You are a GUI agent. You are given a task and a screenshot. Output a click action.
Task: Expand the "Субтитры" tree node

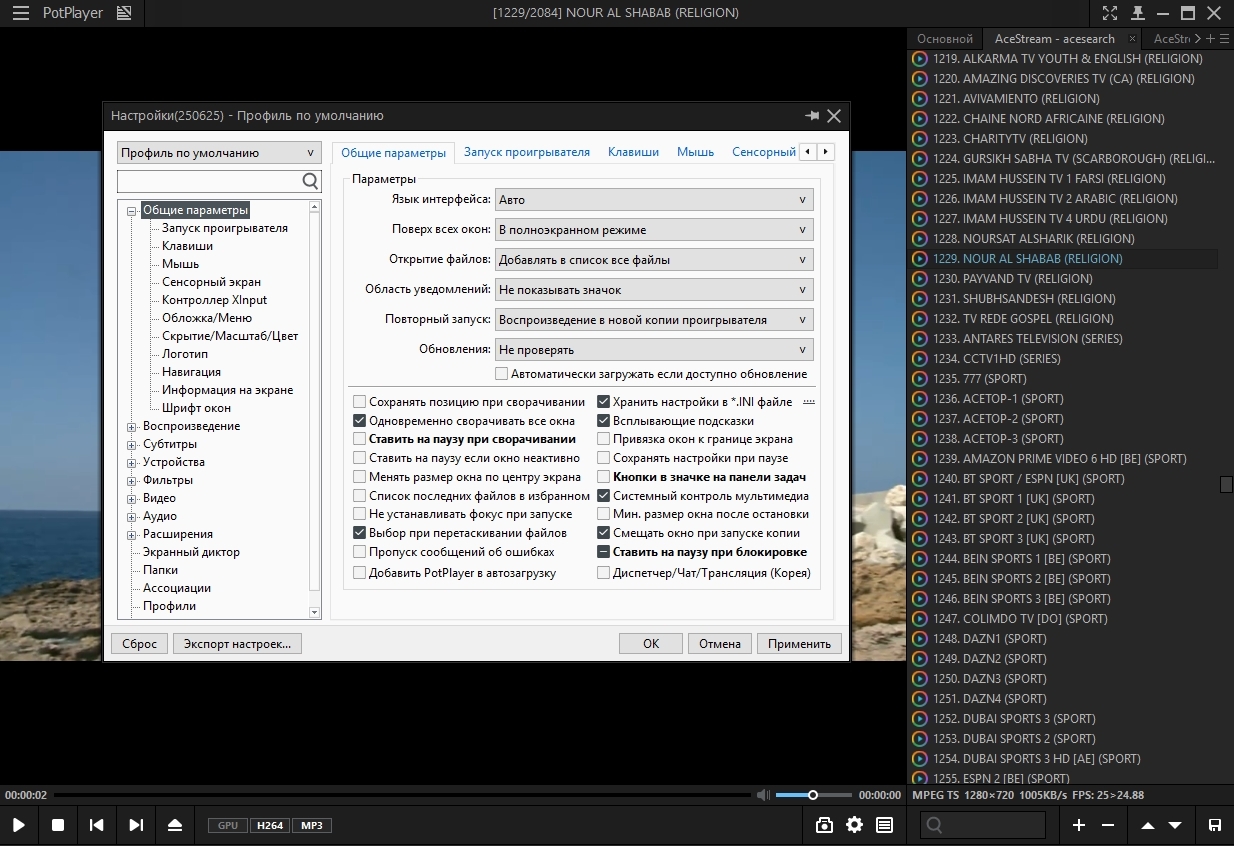click(x=131, y=444)
